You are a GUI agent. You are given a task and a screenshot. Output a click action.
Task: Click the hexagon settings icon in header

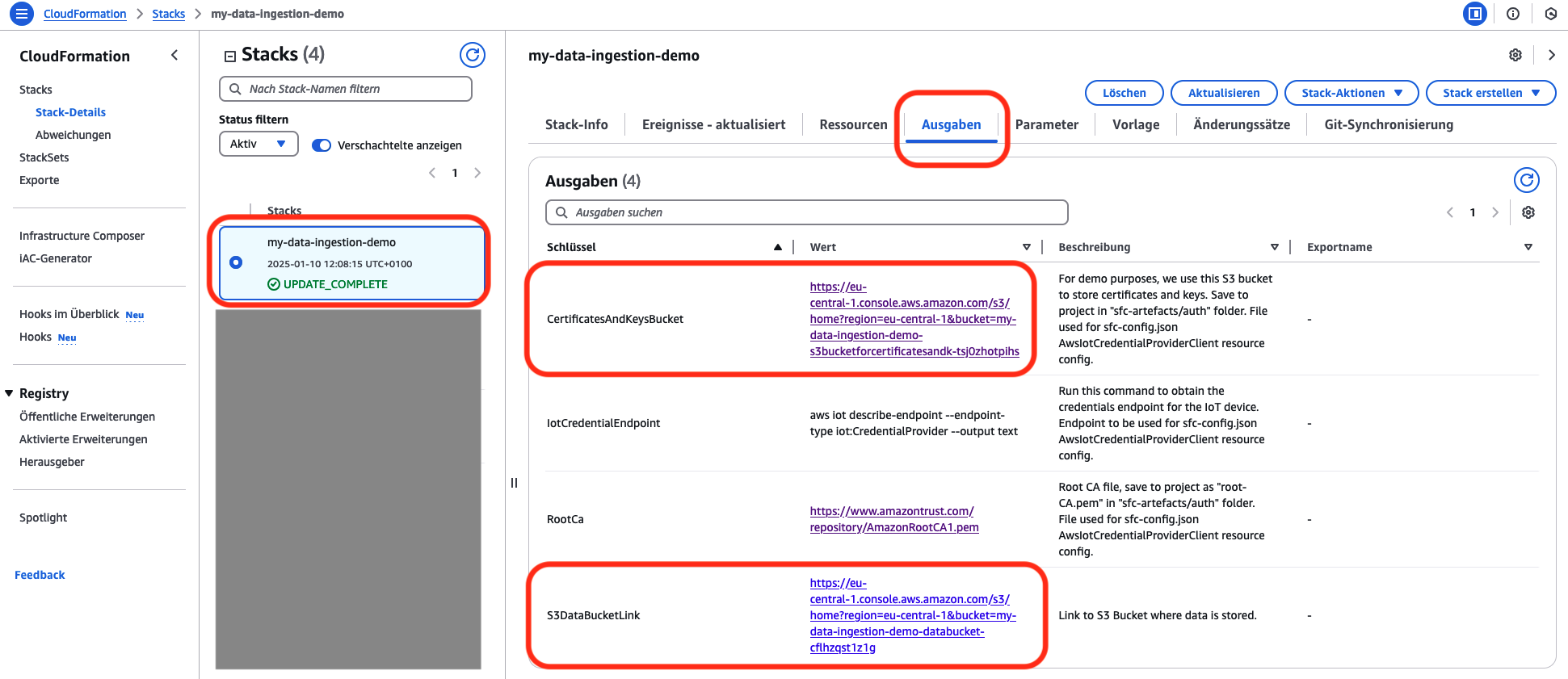[x=1550, y=14]
